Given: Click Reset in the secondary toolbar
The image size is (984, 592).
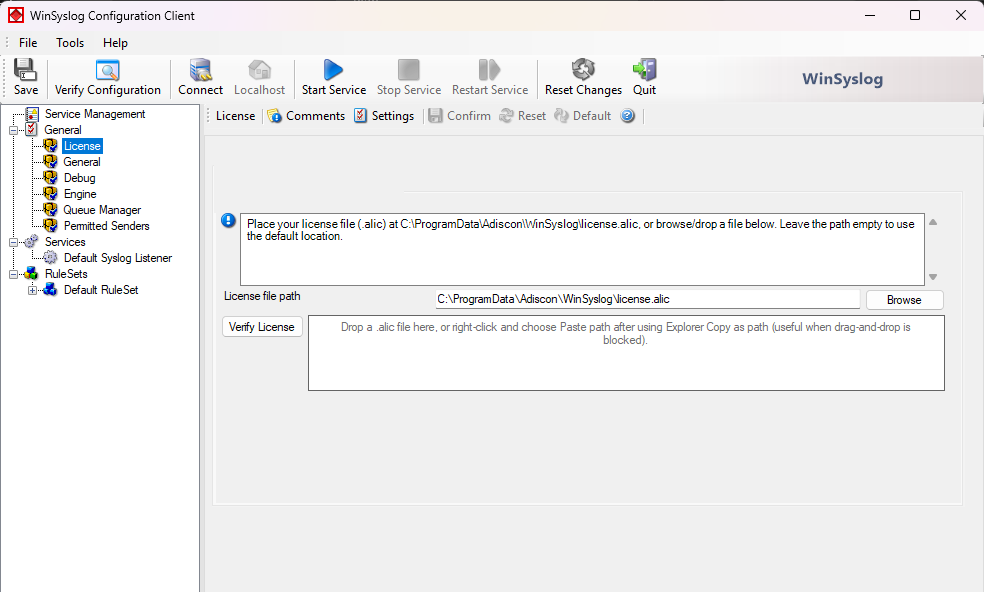Looking at the screenshot, I should pos(523,116).
